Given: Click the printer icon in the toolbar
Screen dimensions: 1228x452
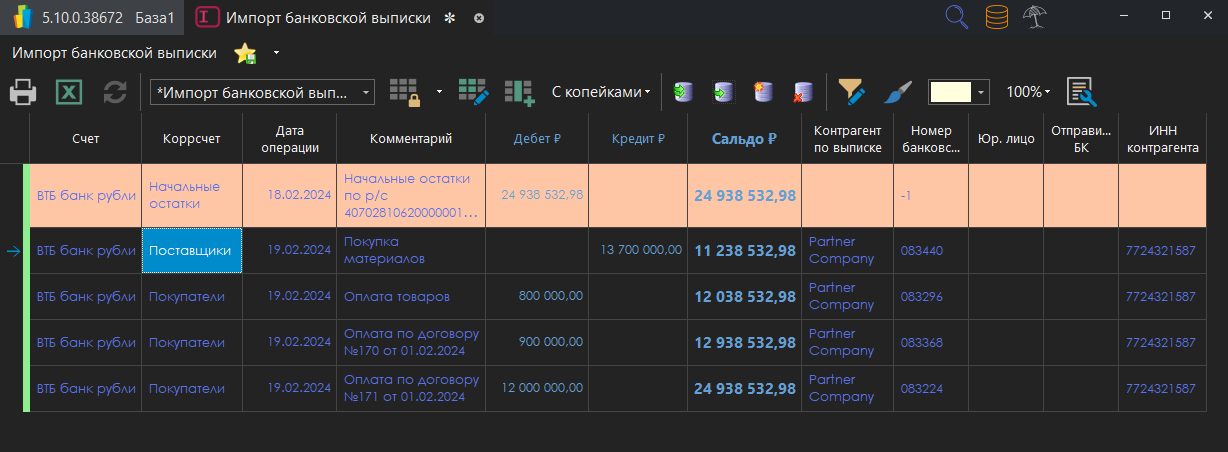Looking at the screenshot, I should pos(24,93).
